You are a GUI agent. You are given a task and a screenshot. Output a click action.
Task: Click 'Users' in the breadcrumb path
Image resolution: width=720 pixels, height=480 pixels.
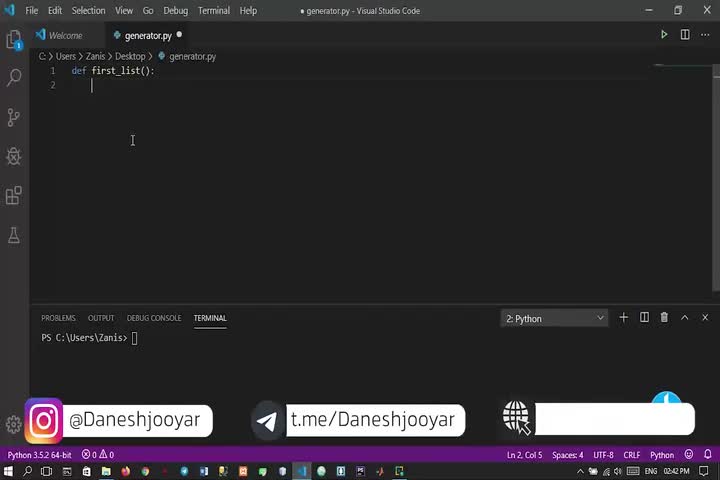(x=66, y=56)
